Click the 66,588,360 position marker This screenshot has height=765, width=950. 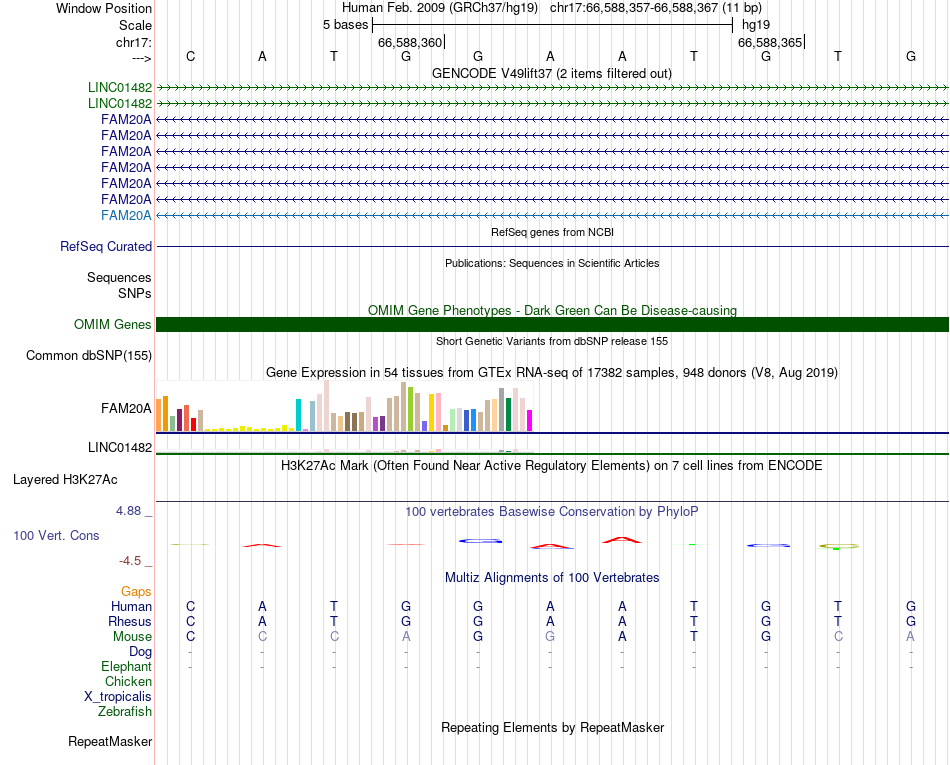(x=410, y=42)
